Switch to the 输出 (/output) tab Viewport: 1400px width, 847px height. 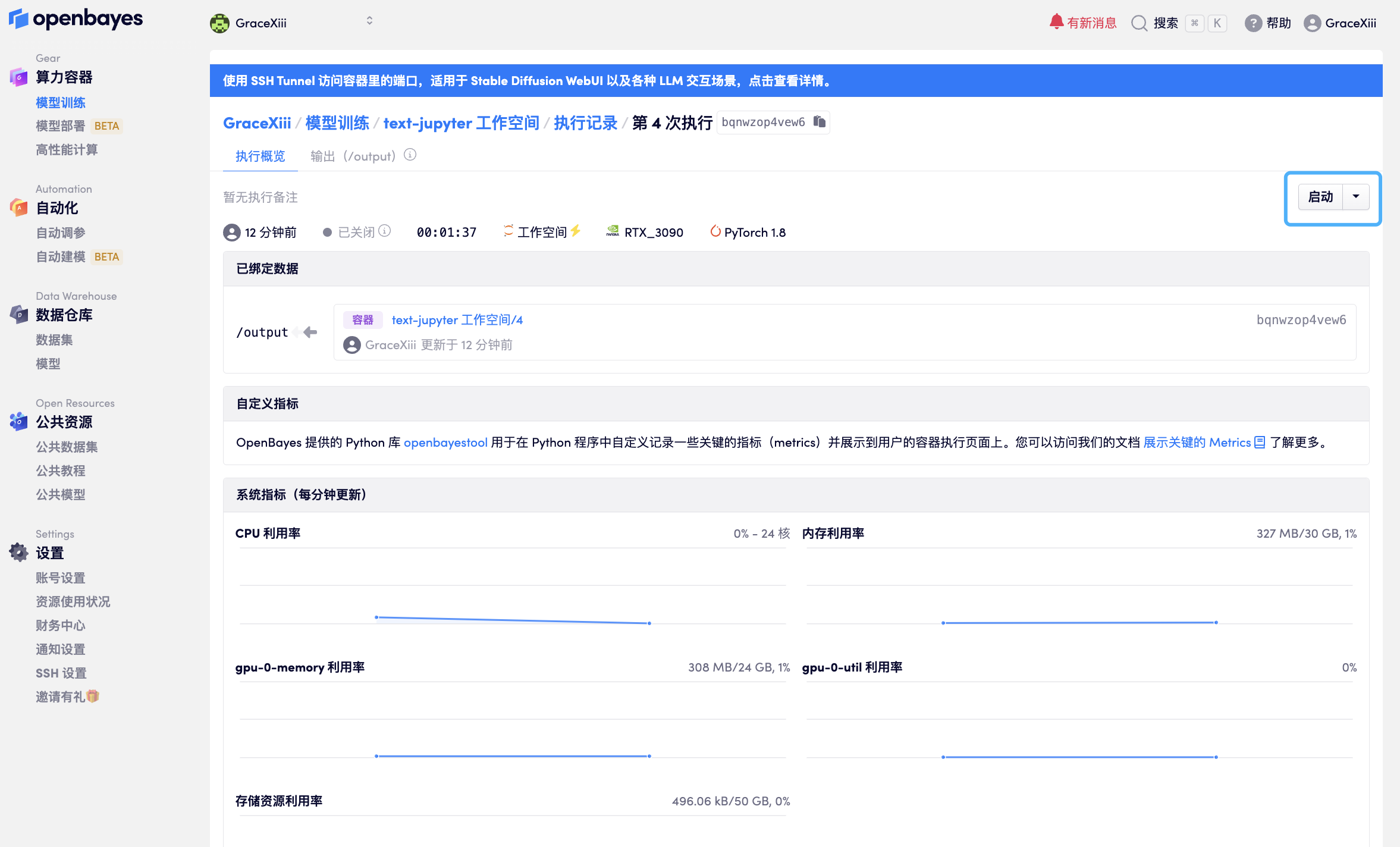pyautogui.click(x=353, y=156)
